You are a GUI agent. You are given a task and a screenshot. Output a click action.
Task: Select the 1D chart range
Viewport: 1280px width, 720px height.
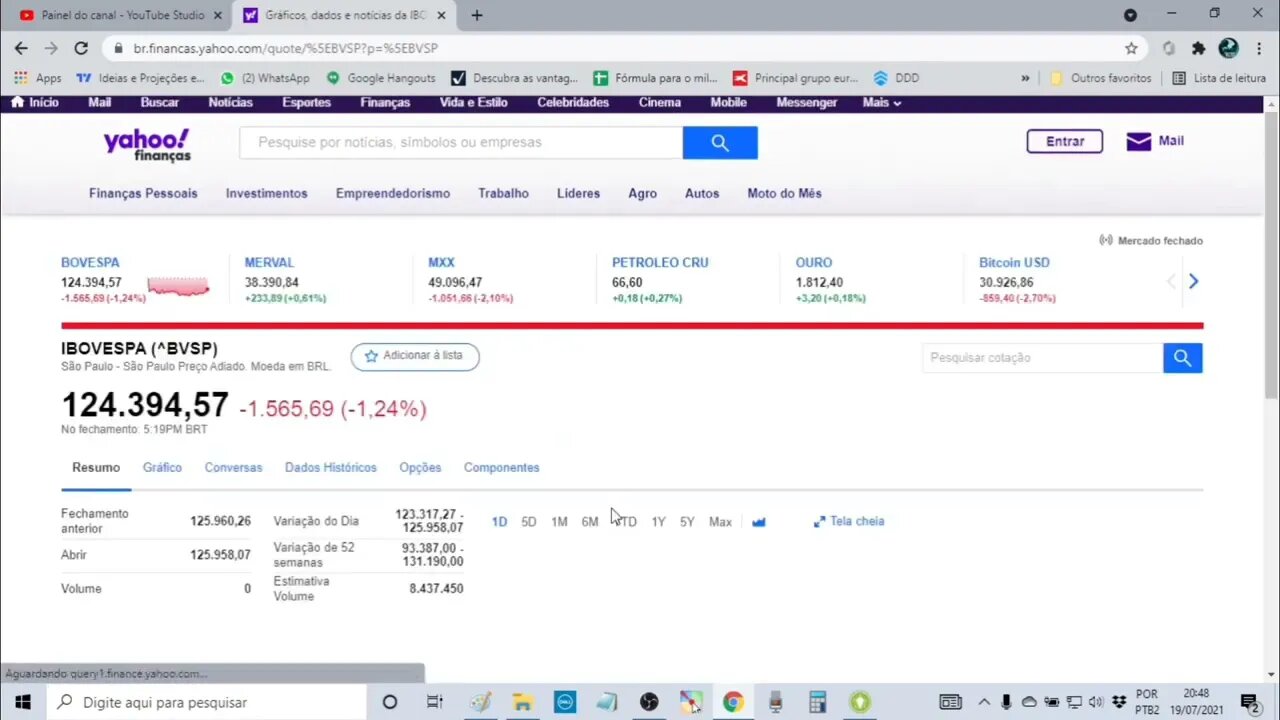point(499,522)
